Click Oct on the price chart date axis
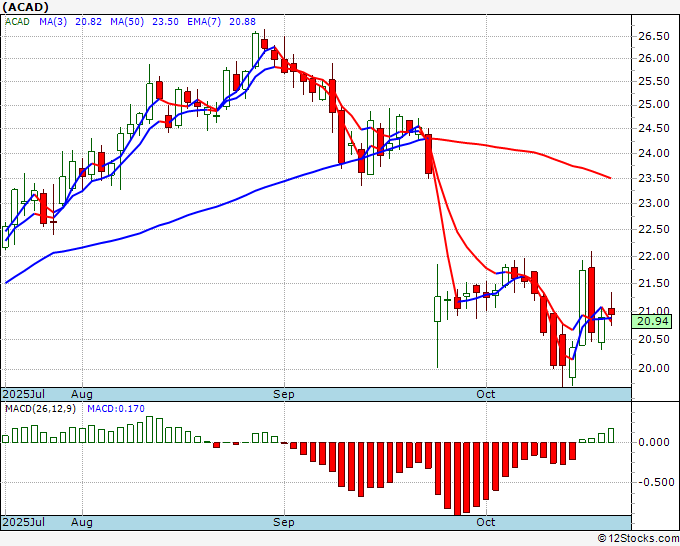680x546 pixels. [486, 394]
